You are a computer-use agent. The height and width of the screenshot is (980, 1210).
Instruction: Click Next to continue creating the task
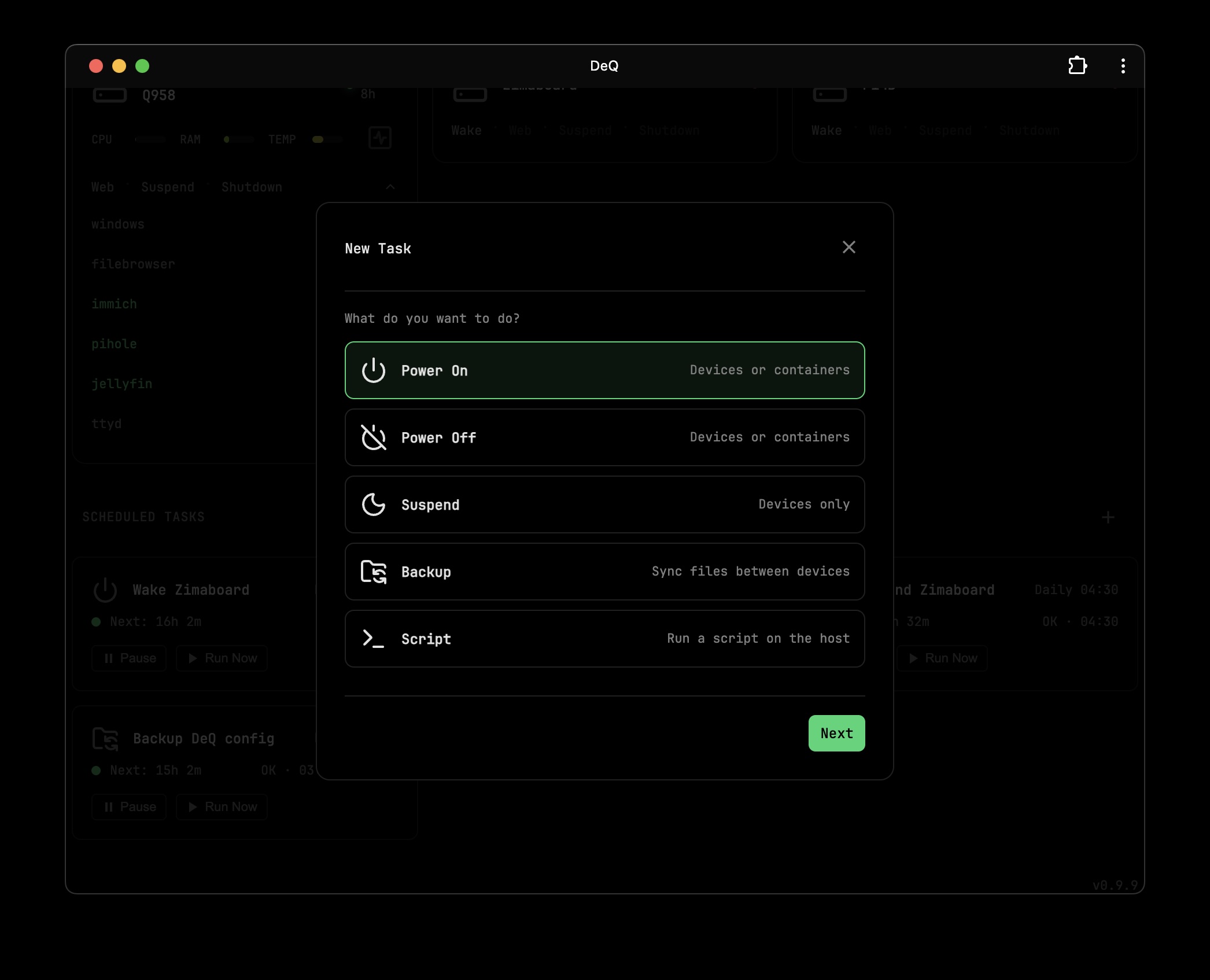click(x=836, y=733)
